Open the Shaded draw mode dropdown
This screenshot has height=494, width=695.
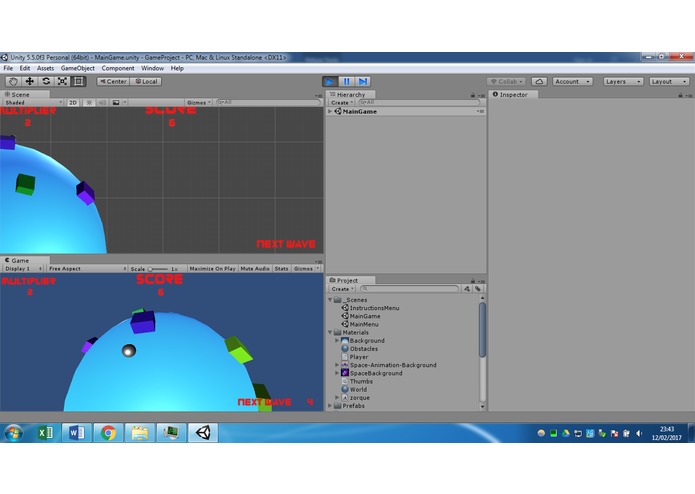point(33,102)
